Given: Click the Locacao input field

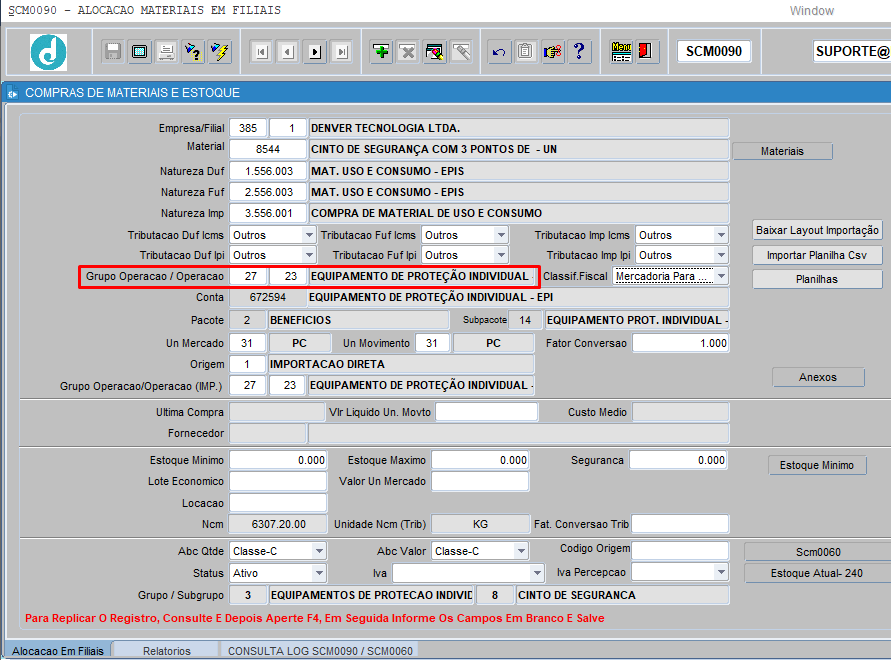Looking at the screenshot, I should point(278,503).
